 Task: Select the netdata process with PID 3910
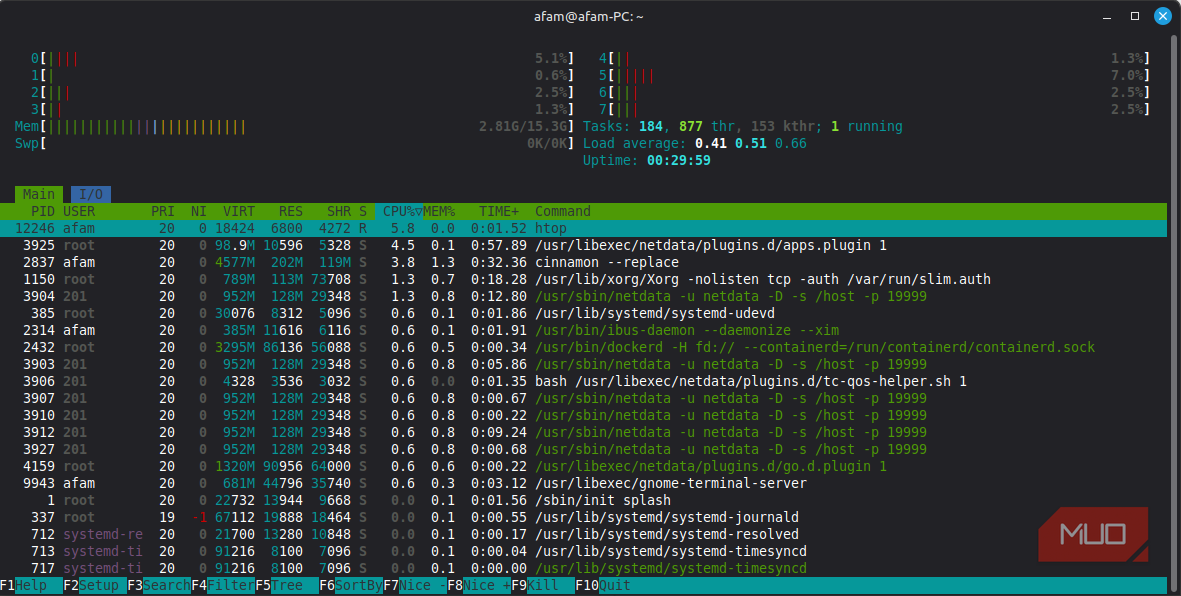tap(584, 415)
